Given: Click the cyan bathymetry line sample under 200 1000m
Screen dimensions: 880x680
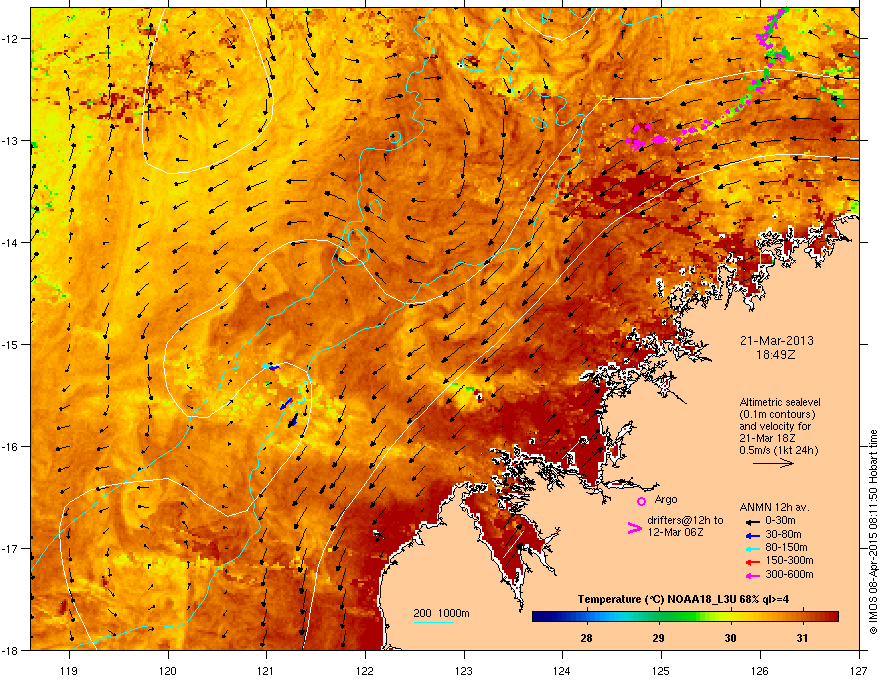Looking at the screenshot, I should pos(434,622).
